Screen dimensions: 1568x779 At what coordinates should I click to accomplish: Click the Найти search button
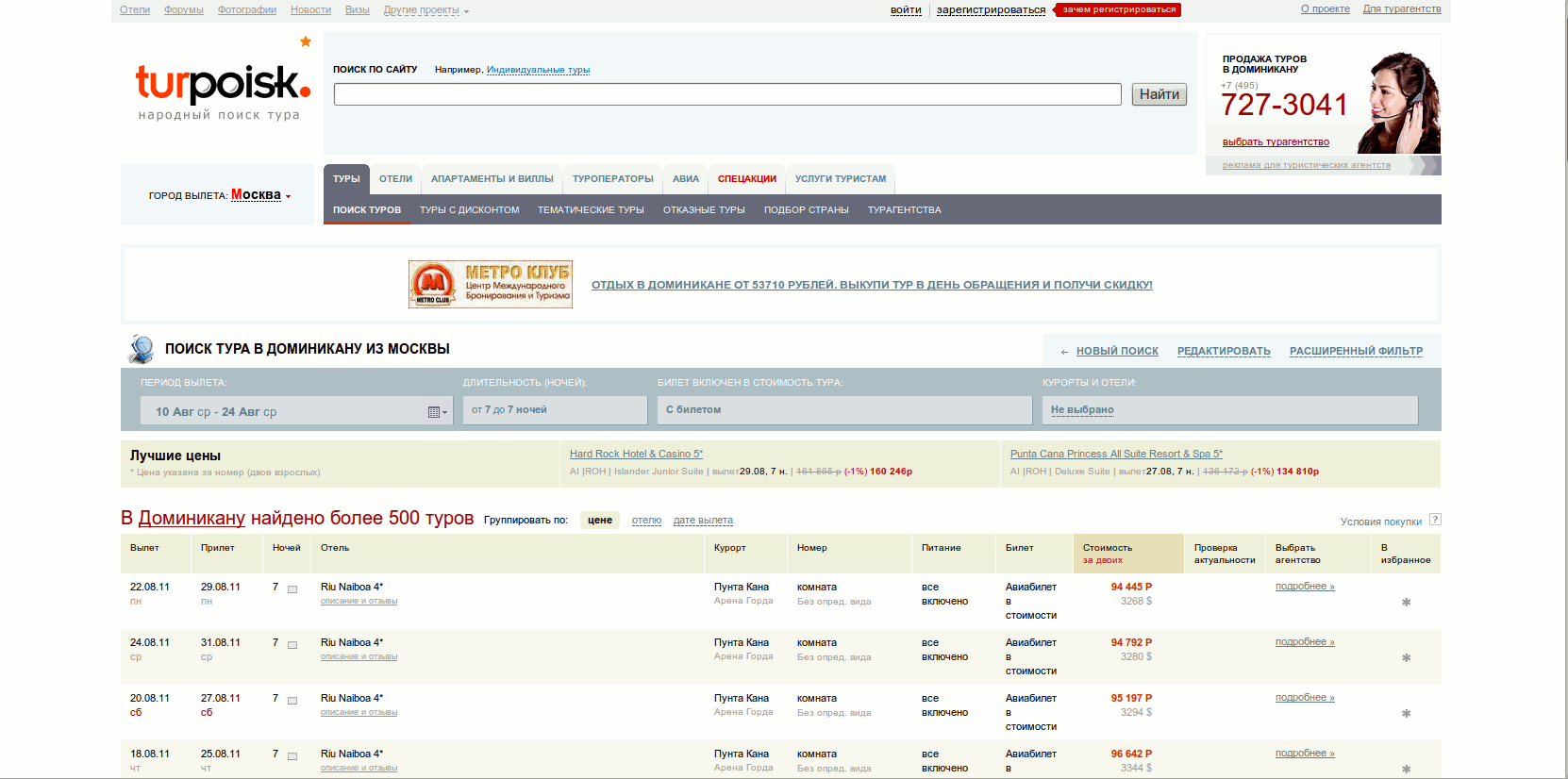point(1159,94)
